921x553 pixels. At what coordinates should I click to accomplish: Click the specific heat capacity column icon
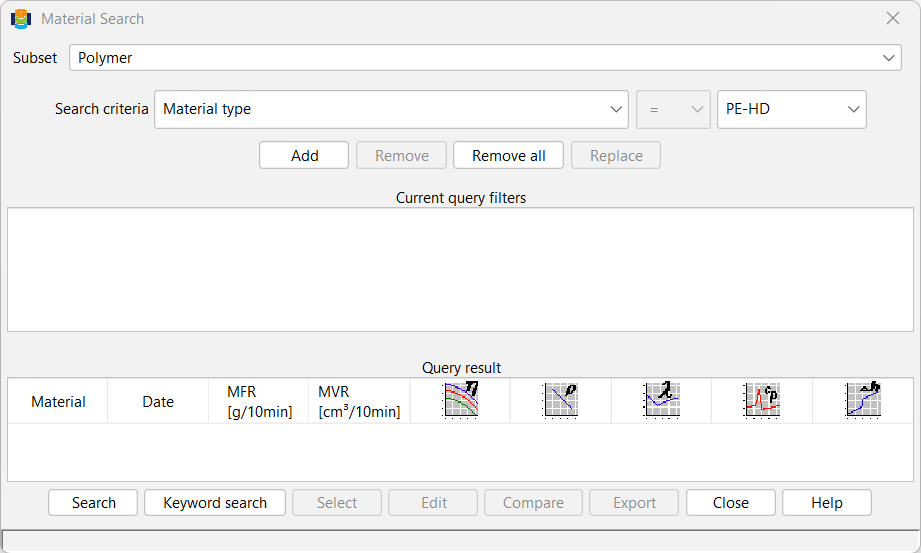pyautogui.click(x=762, y=400)
